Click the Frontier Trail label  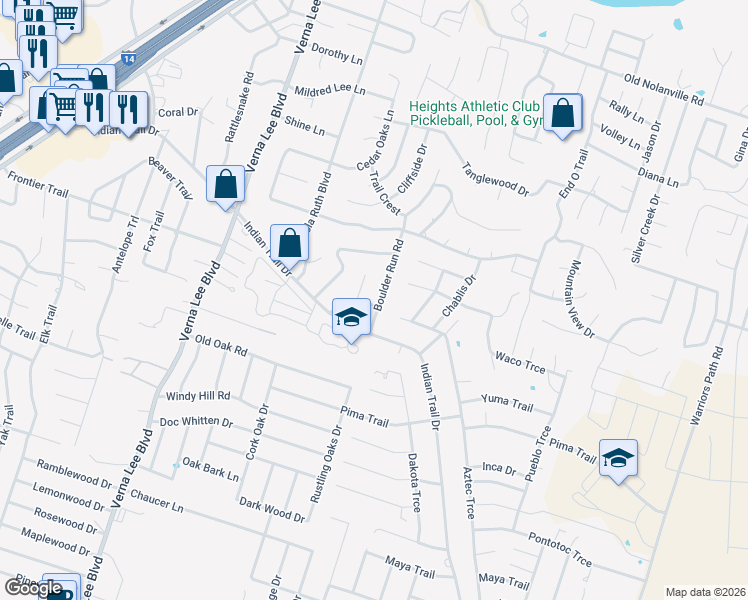[38, 185]
